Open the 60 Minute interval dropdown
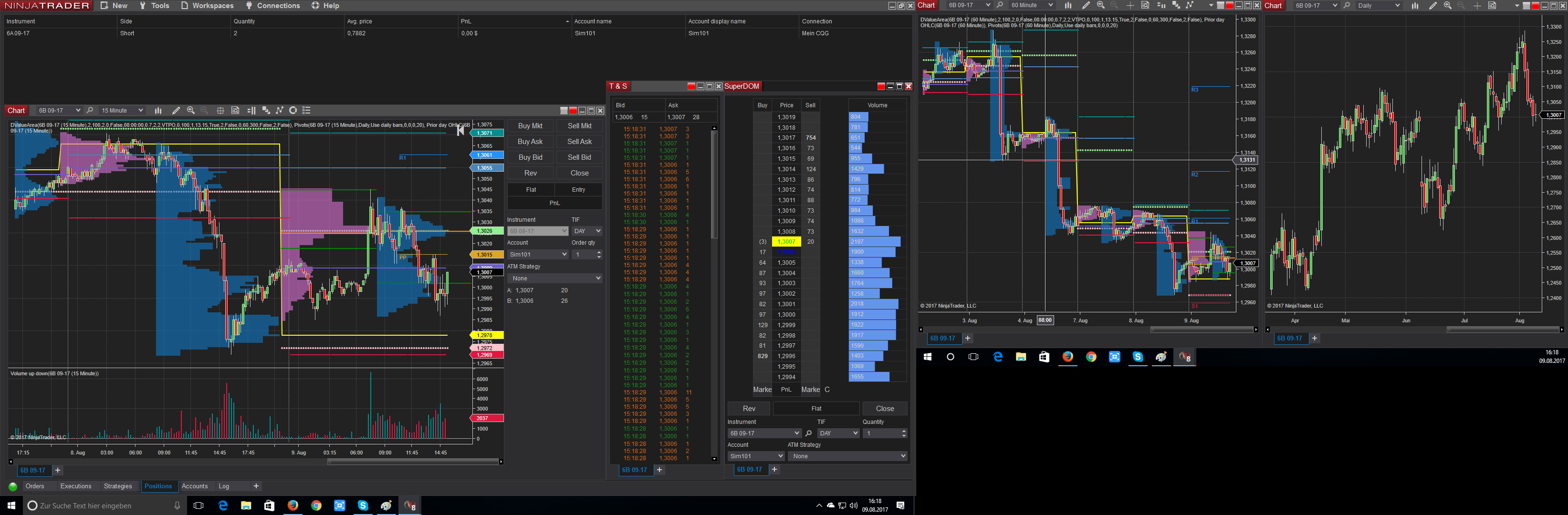This screenshot has height=515, width=1568. 1051,5
